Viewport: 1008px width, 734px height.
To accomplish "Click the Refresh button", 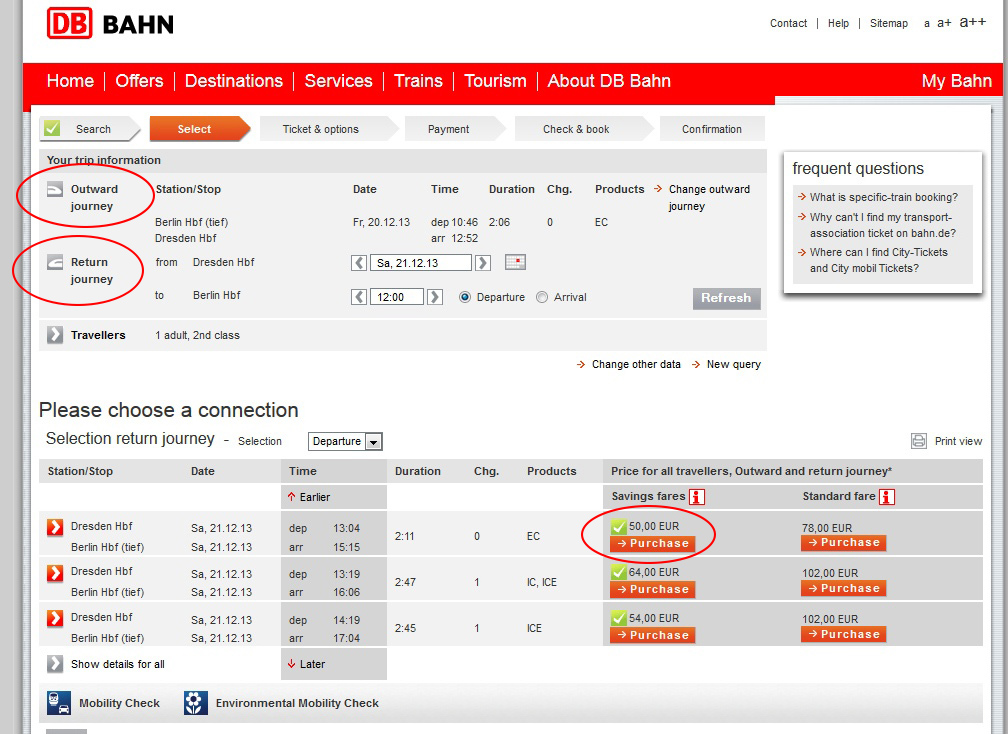I will pyautogui.click(x=726, y=298).
